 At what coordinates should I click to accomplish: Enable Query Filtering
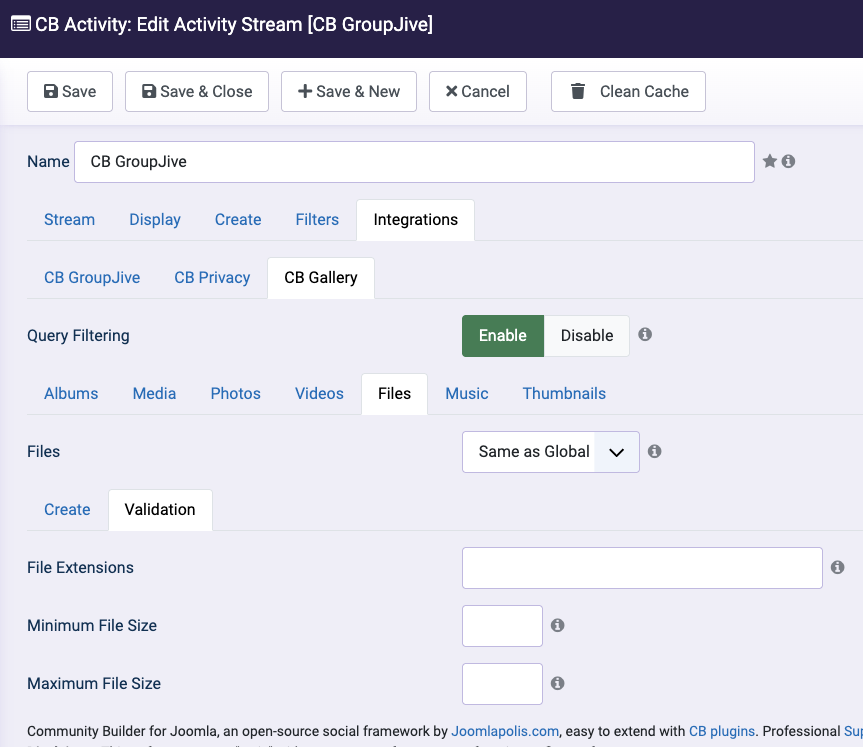click(x=502, y=336)
